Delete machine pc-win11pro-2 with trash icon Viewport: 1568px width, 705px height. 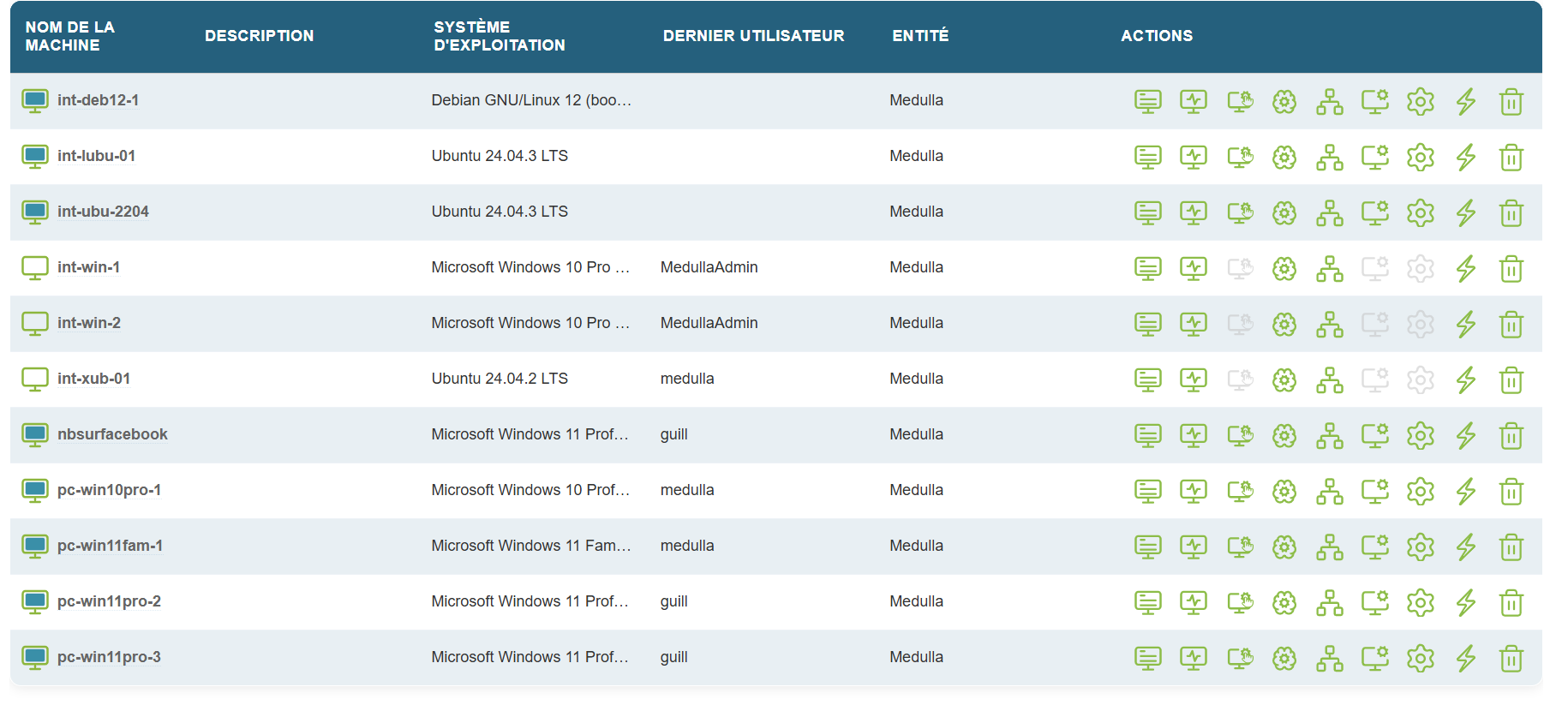(x=1511, y=602)
